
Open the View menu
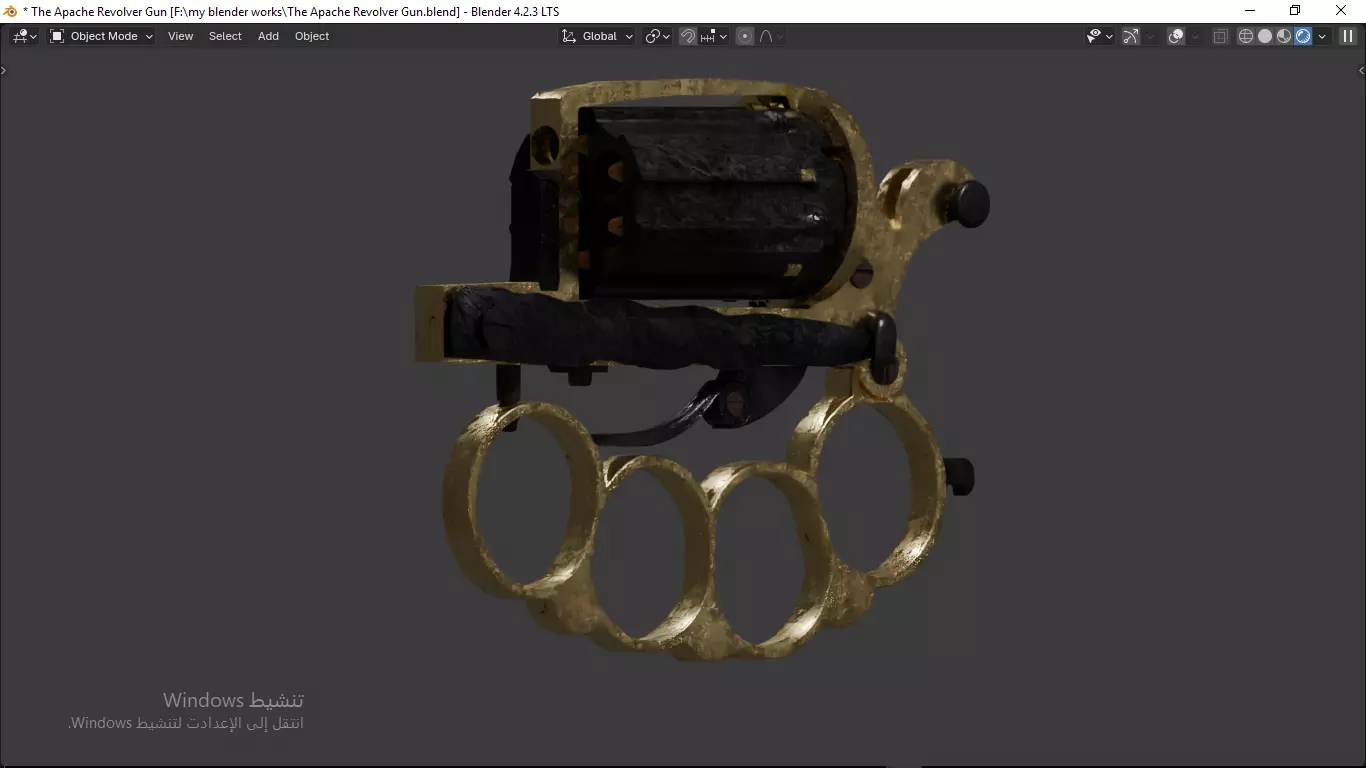pyautogui.click(x=180, y=36)
